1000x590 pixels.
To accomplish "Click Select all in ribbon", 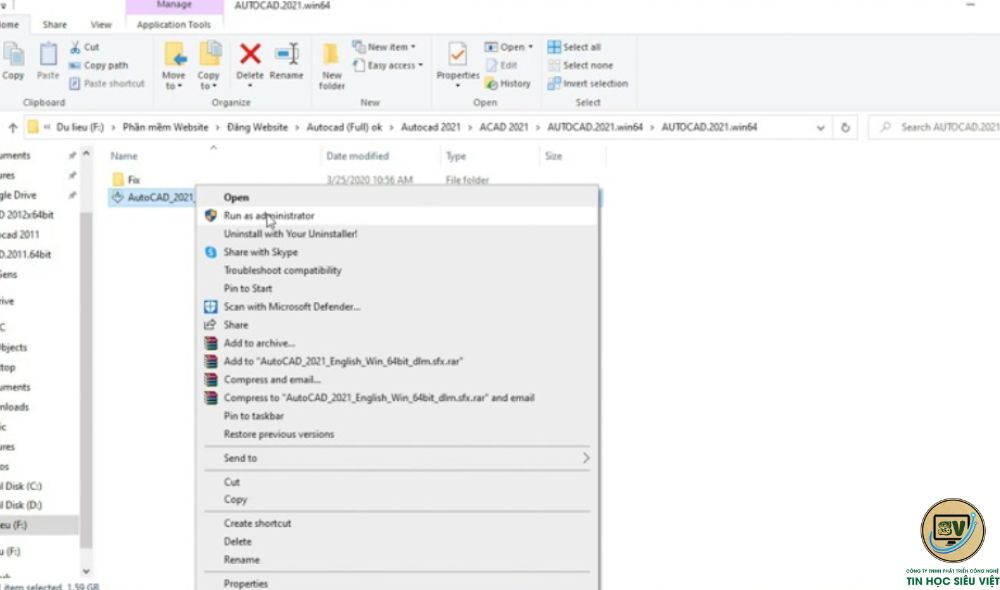I will click(574, 47).
